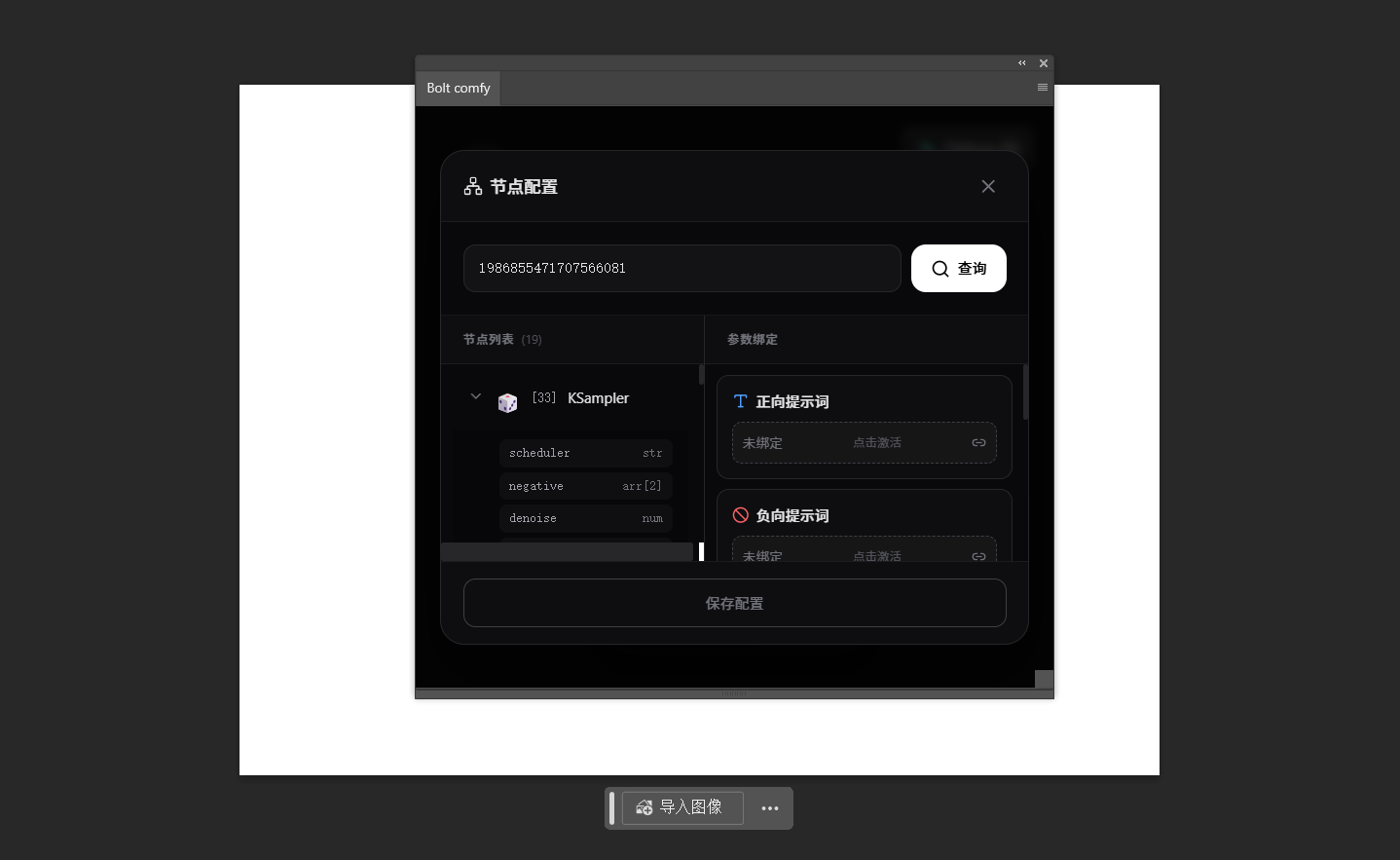
Task: Select the negative parameter row
Action: tap(585, 486)
